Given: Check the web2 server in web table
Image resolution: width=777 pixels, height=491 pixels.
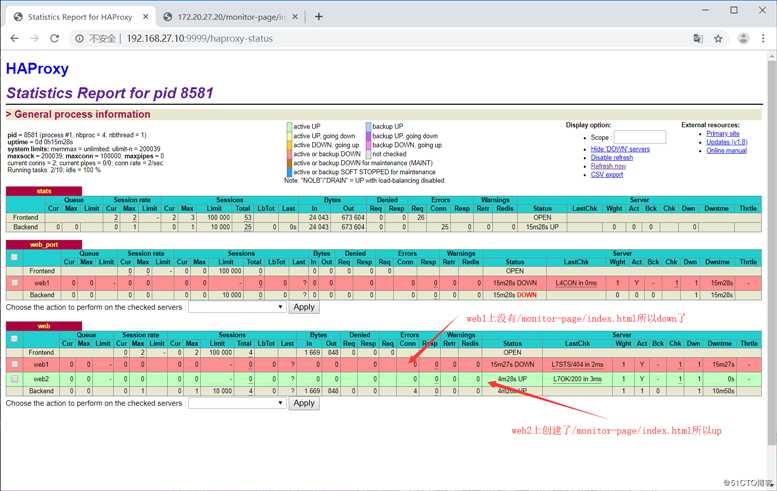Looking at the screenshot, I should (14, 379).
